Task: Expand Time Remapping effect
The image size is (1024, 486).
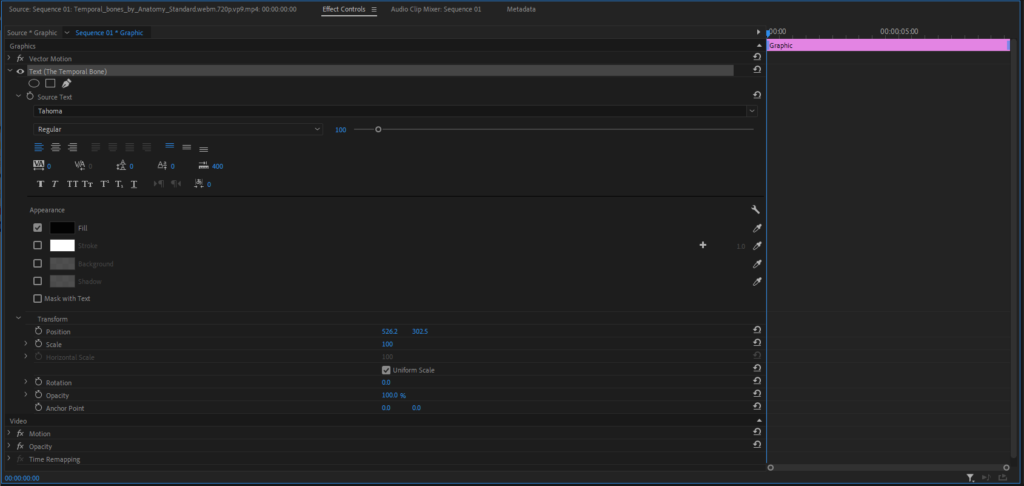Action: pos(9,459)
